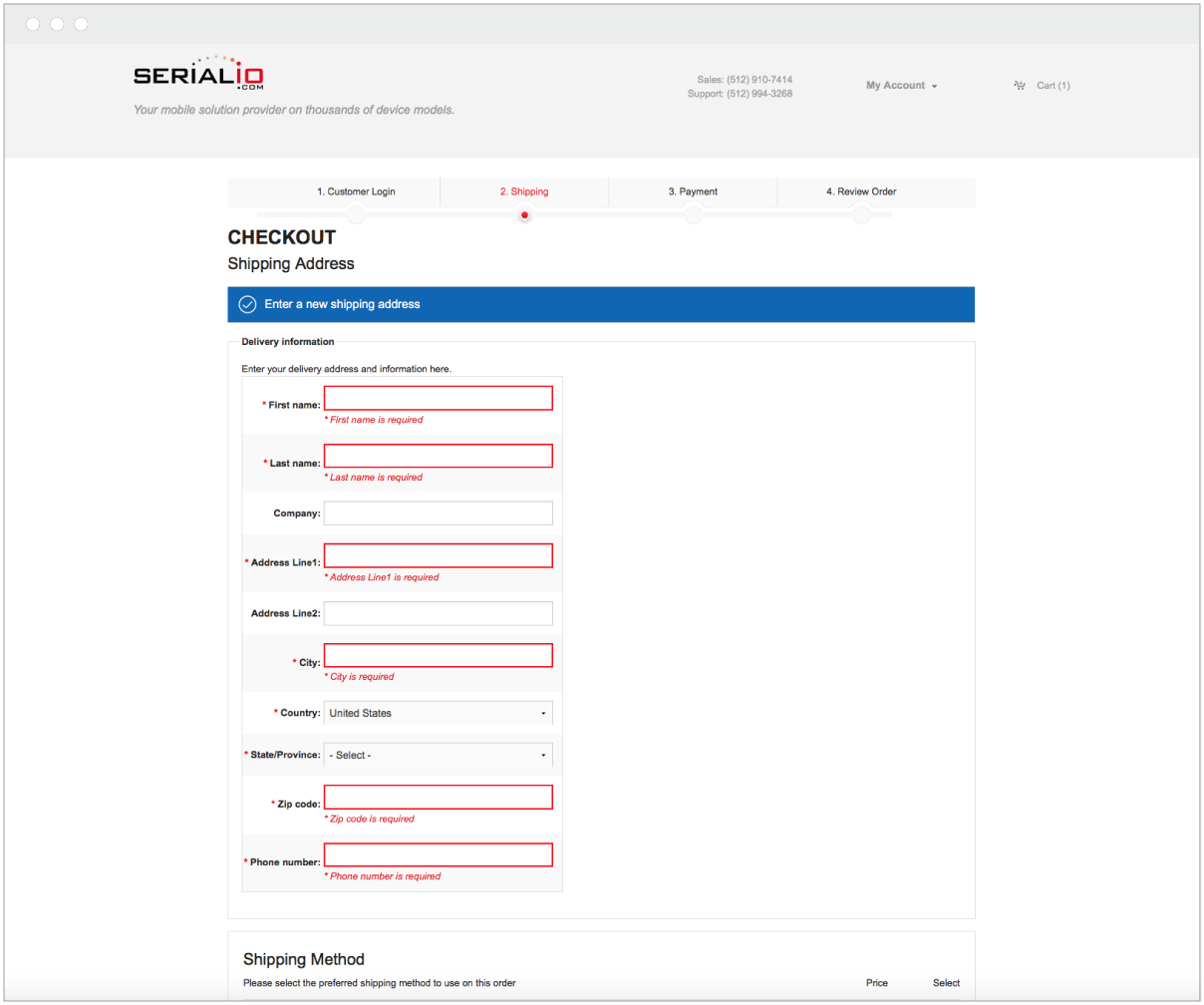
Task: Click the SerialIO.com logo
Action: click(x=198, y=74)
